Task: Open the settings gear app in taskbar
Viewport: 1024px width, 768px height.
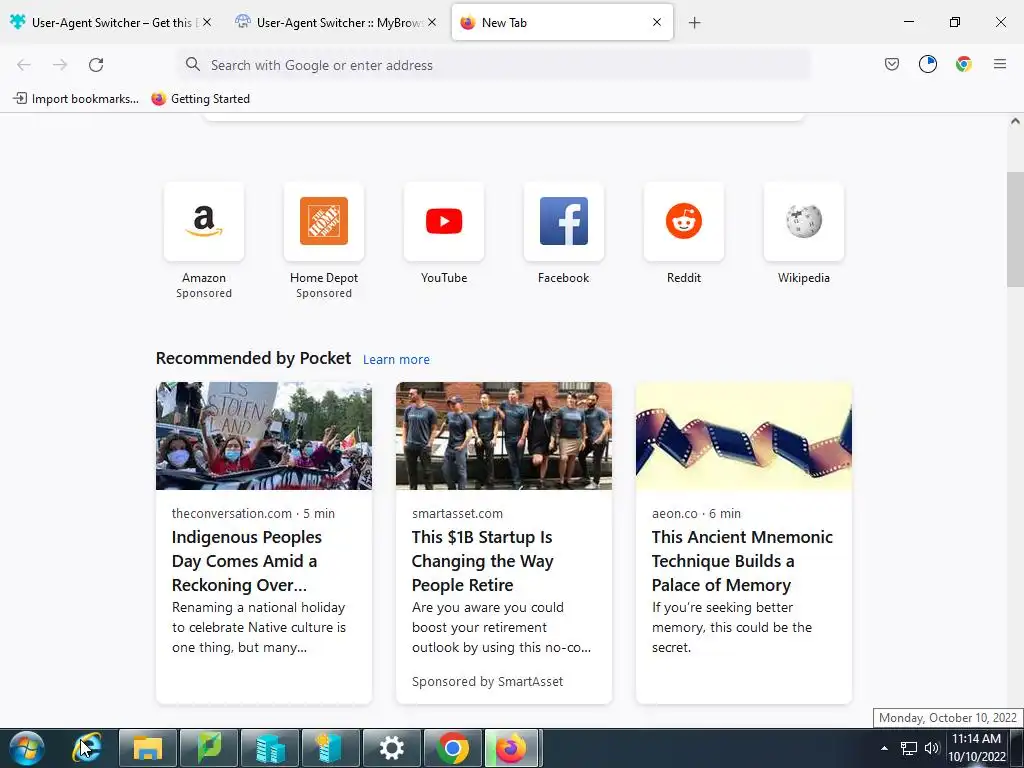Action: tap(392, 748)
